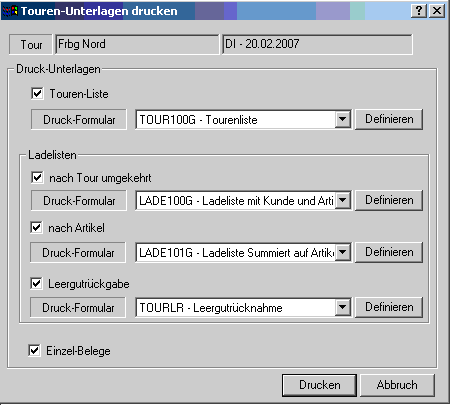
Task: Click Definieren for TOURLR Leergutrücknahme
Action: point(389,307)
